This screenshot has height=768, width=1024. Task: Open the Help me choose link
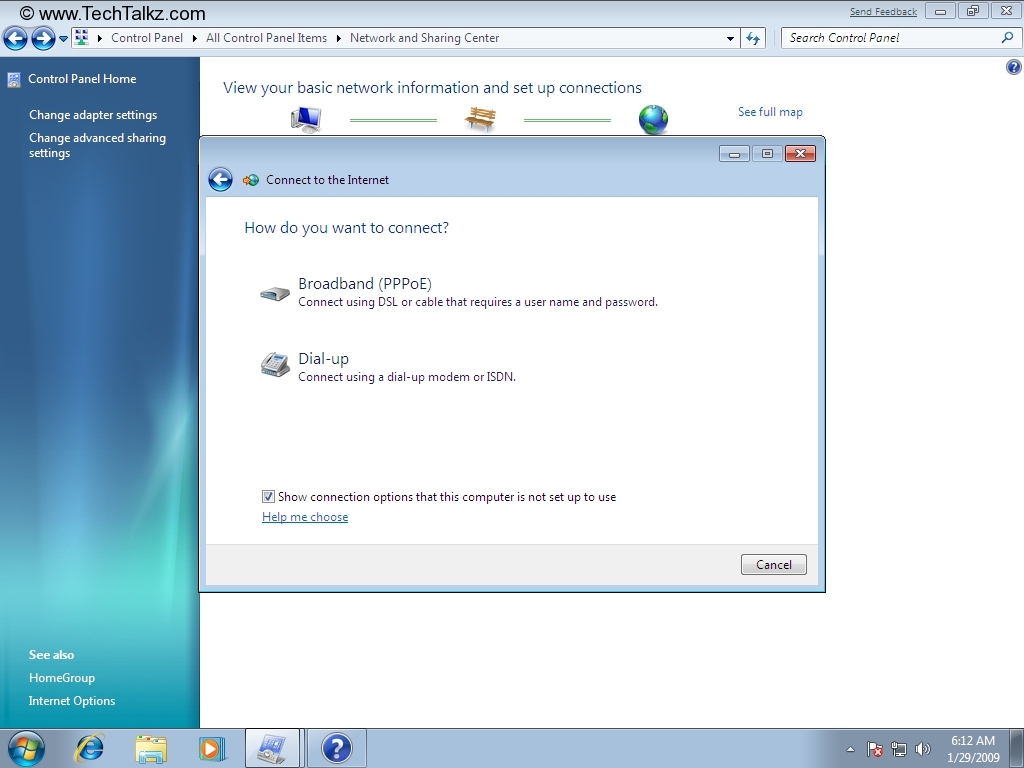click(305, 517)
